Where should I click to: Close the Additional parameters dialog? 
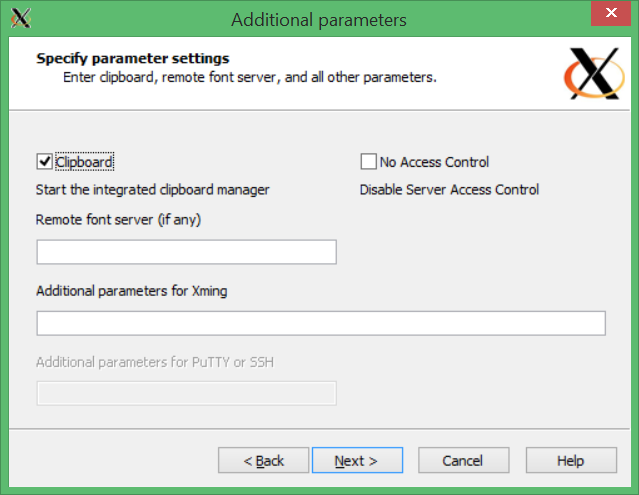click(611, 13)
